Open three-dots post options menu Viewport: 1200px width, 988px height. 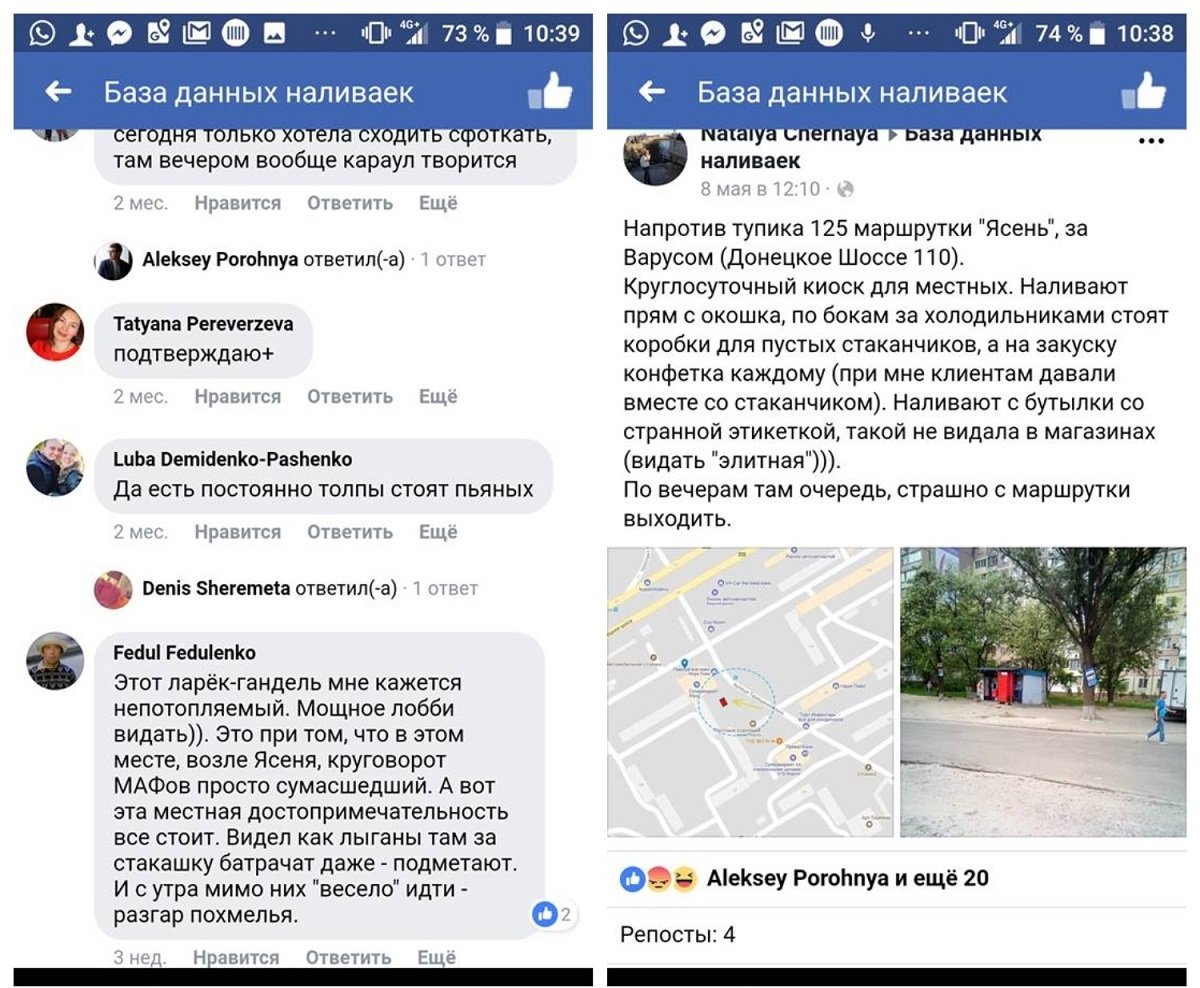[1151, 141]
